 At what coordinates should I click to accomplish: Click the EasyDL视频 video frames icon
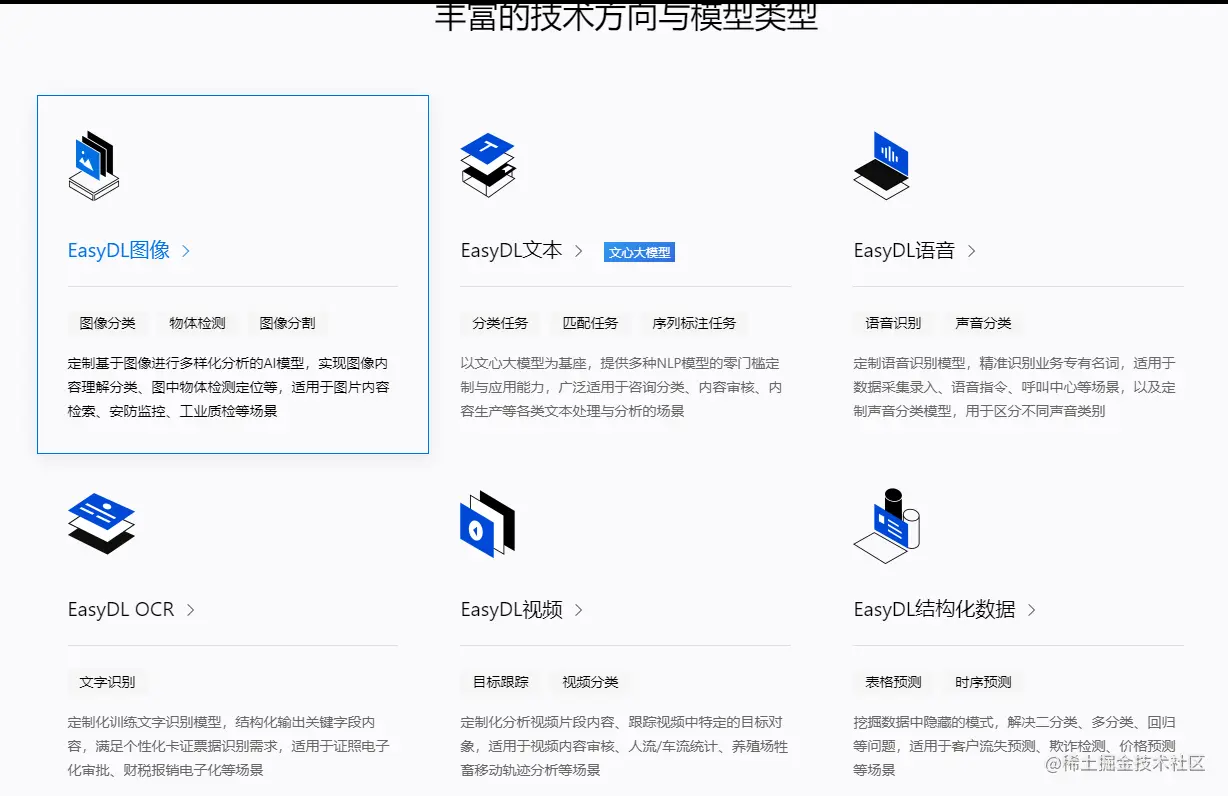click(487, 524)
